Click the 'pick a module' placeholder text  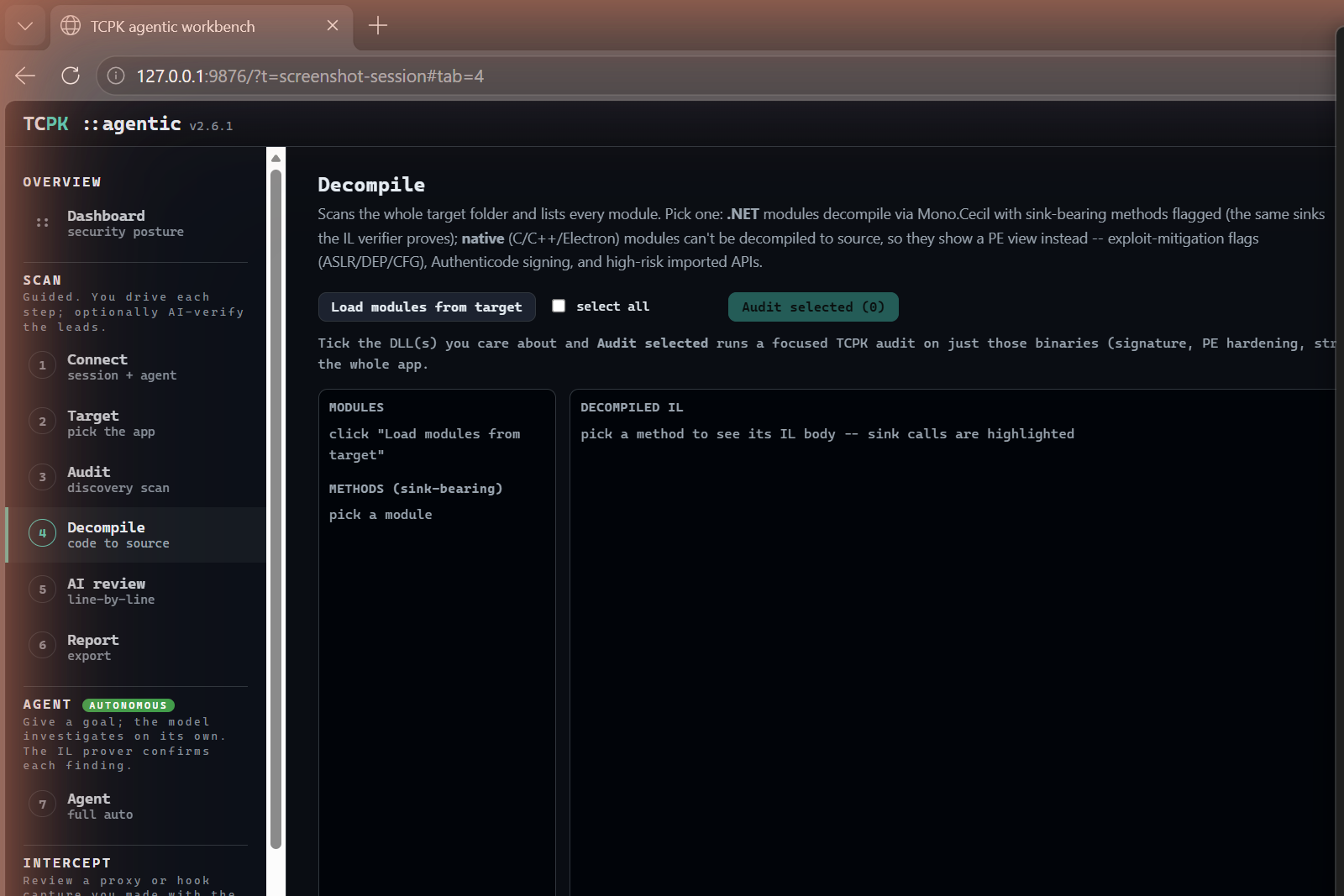point(381,515)
